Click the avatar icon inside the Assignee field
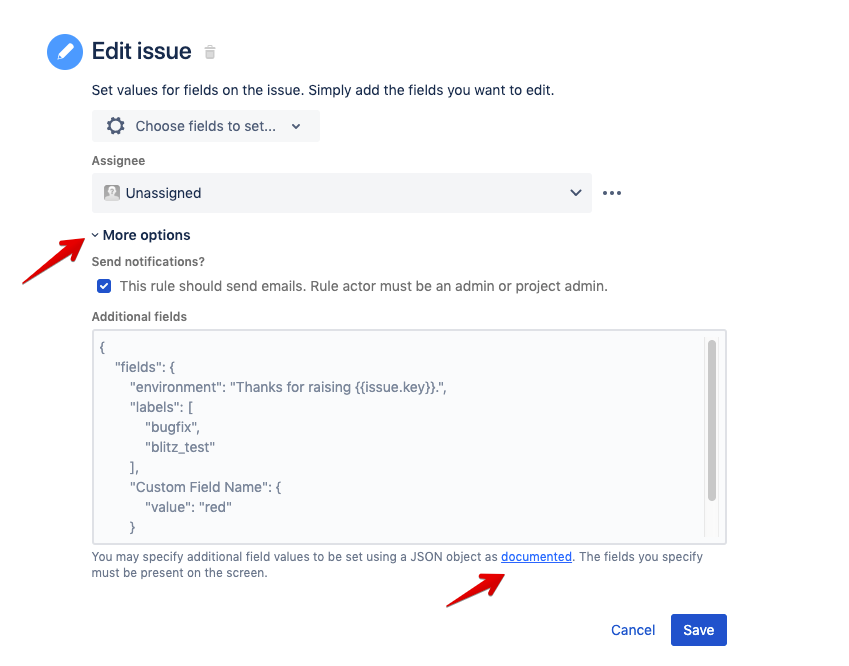The width and height of the screenshot is (849, 666). pos(111,192)
